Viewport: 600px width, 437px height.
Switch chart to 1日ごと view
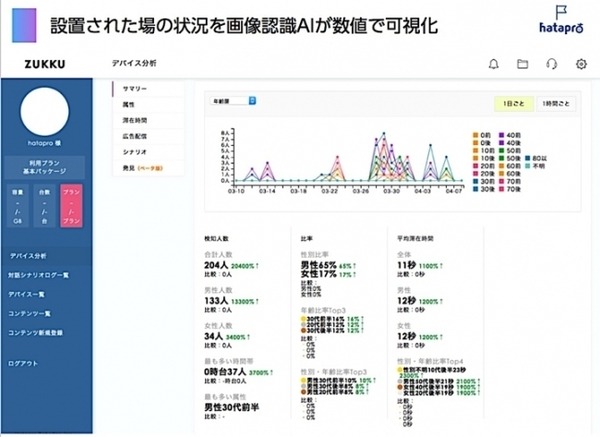[512, 102]
